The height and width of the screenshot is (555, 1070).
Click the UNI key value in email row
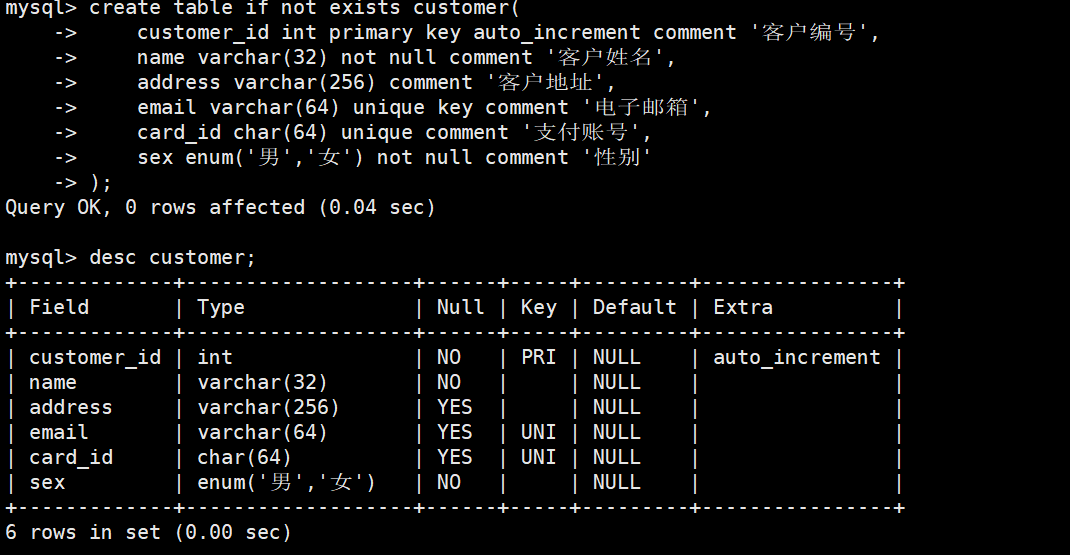click(x=538, y=432)
